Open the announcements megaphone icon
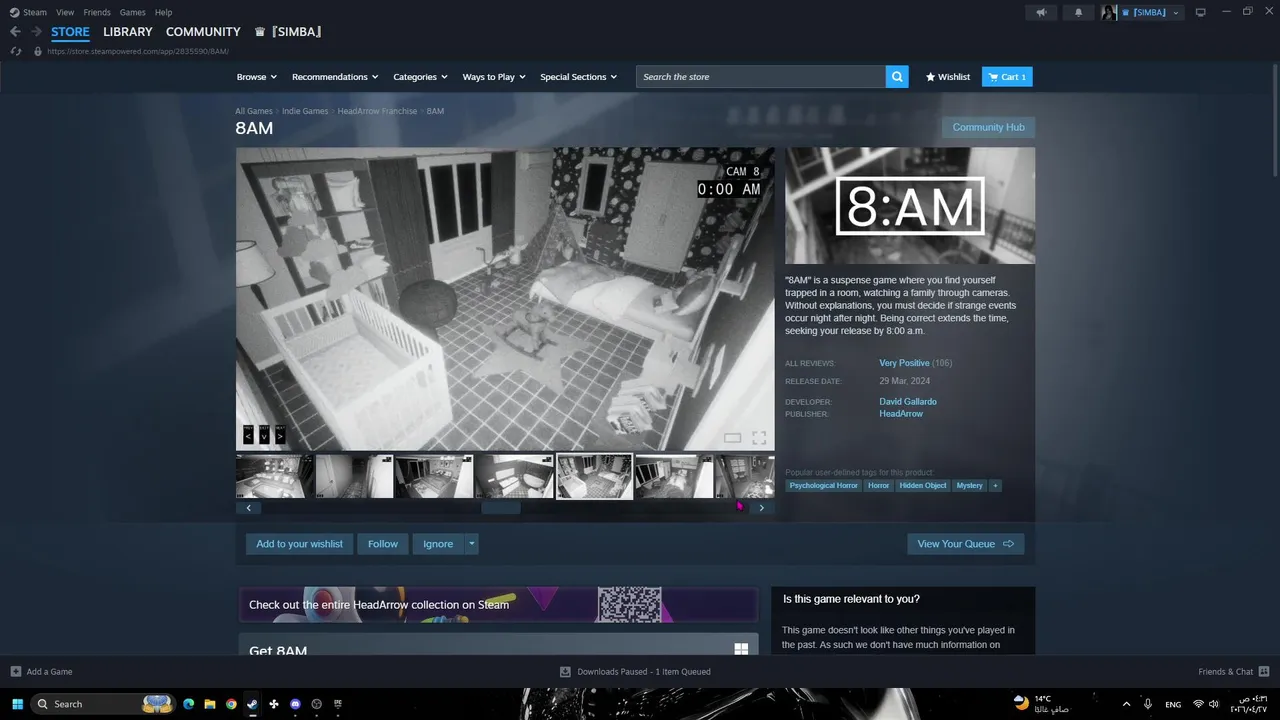Screen dimensions: 1280x720 [x=1041, y=12]
